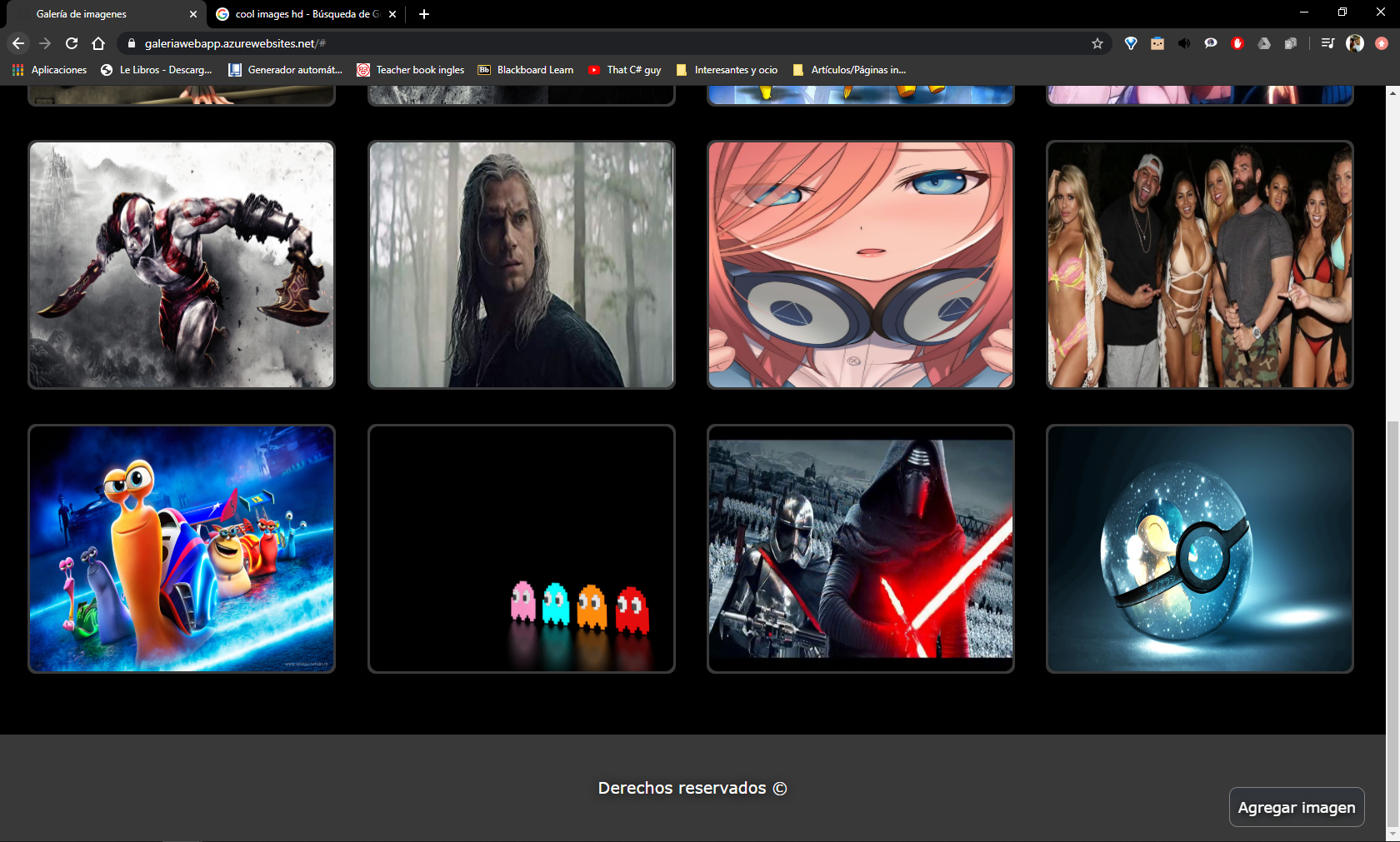Viewport: 1400px width, 842px height.
Task: Open the That C# guy bookmark
Action: 625,70
